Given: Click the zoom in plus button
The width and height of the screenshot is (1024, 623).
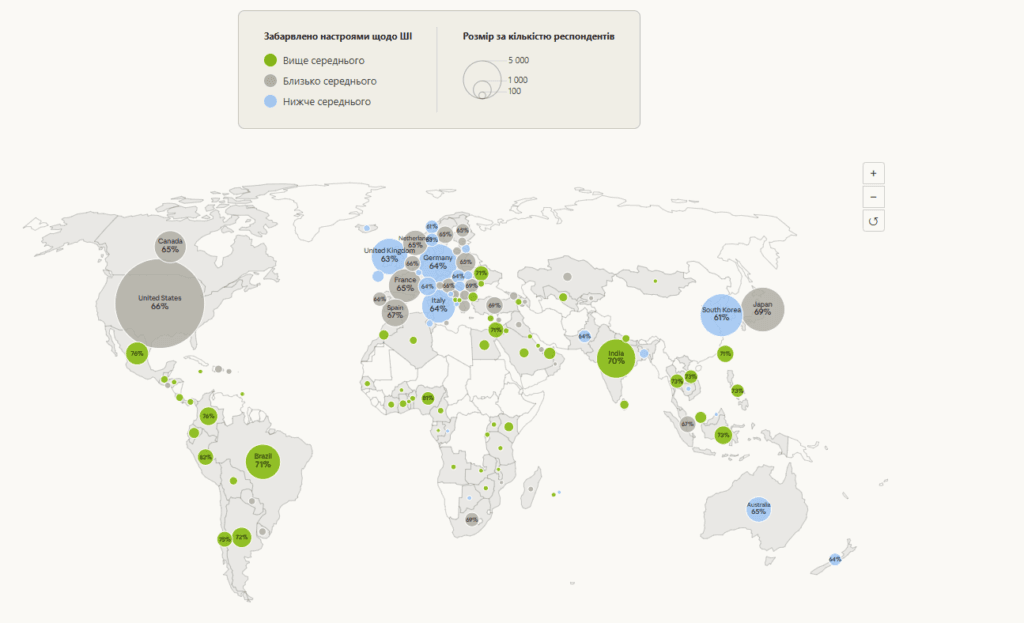Looking at the screenshot, I should point(873,172).
